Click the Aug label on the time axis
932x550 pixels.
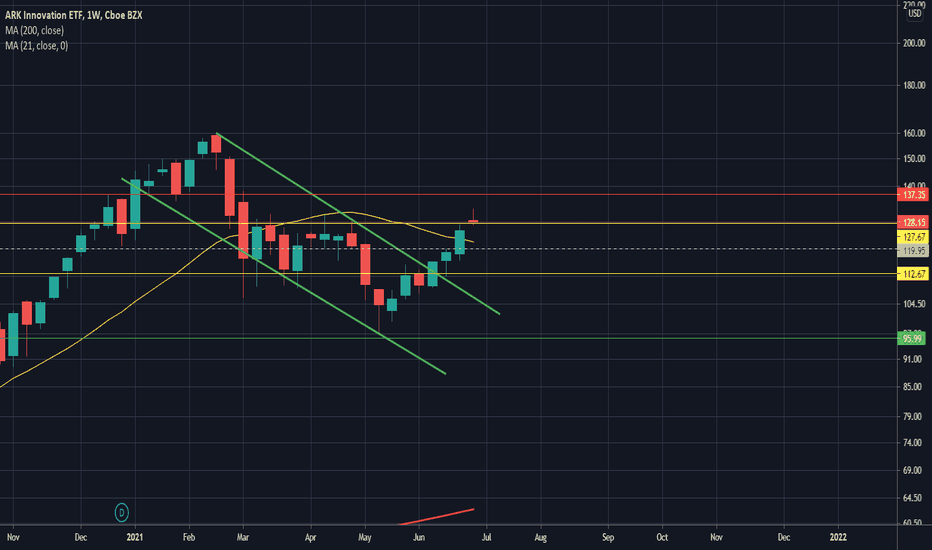click(541, 538)
